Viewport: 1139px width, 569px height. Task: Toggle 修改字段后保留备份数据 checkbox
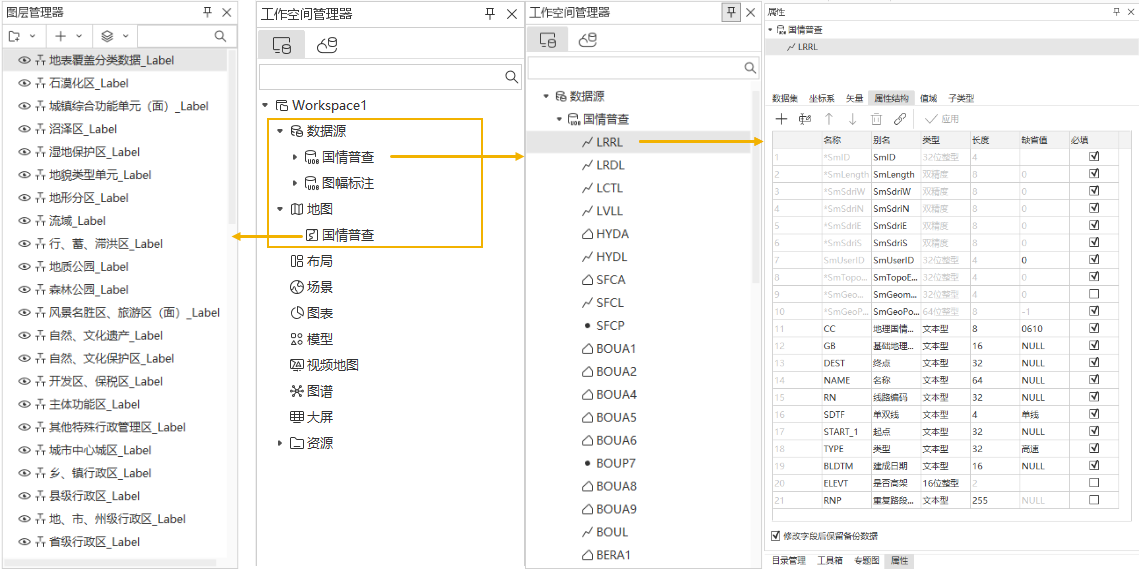(x=776, y=536)
